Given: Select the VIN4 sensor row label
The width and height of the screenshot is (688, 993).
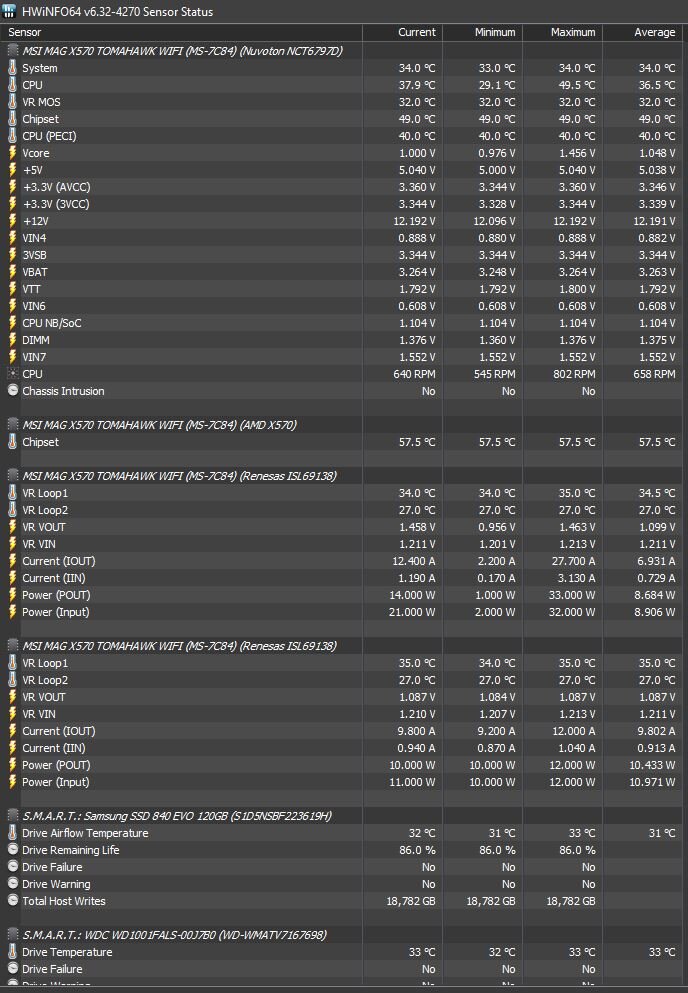Looking at the screenshot, I should click(34, 238).
